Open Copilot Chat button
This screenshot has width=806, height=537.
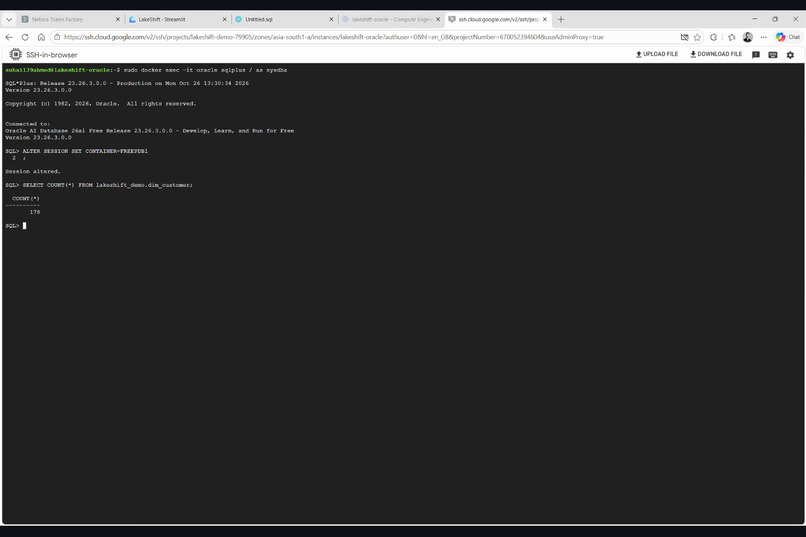(788, 37)
